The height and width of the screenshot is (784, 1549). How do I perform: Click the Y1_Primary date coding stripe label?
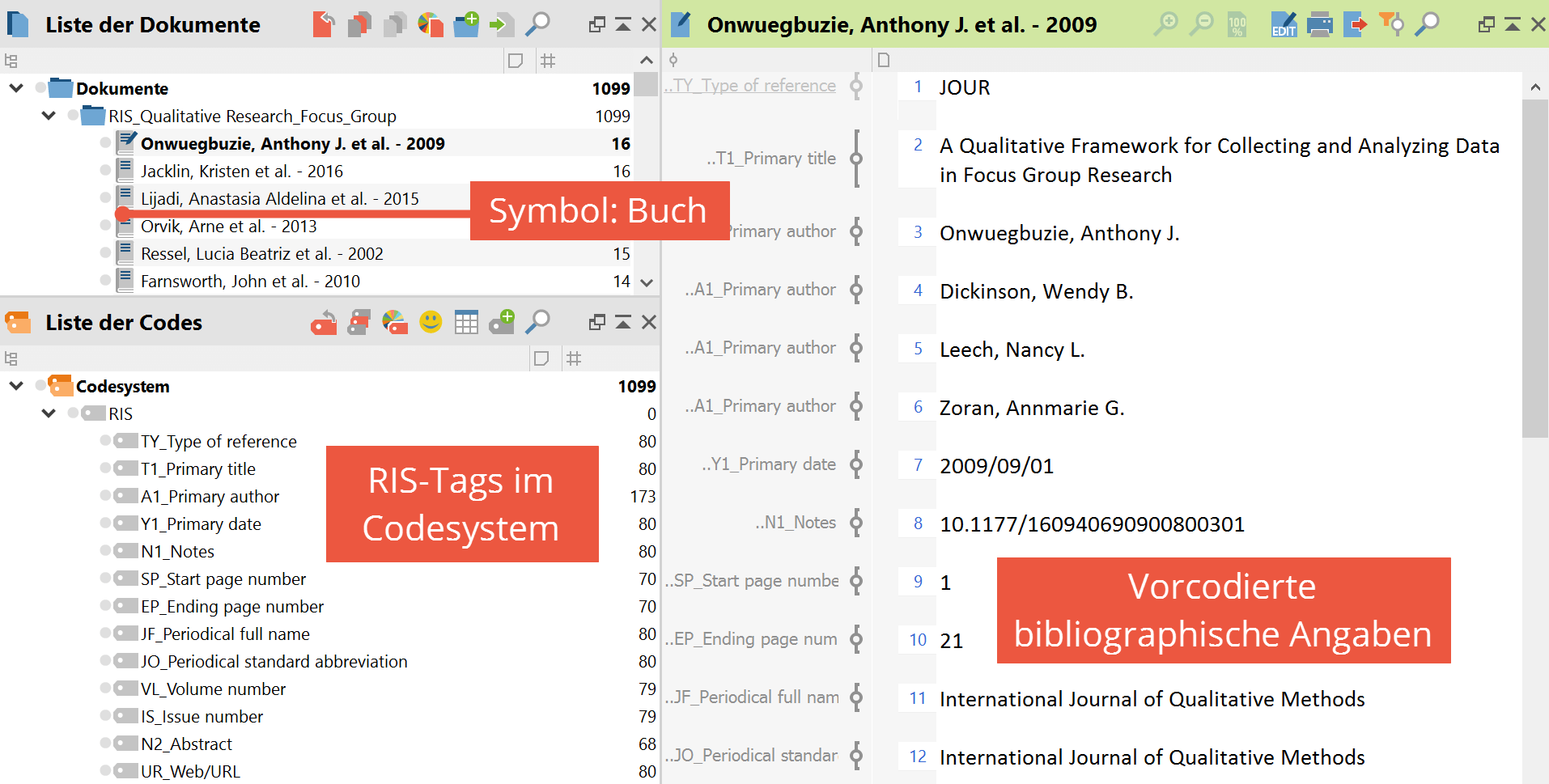(769, 464)
